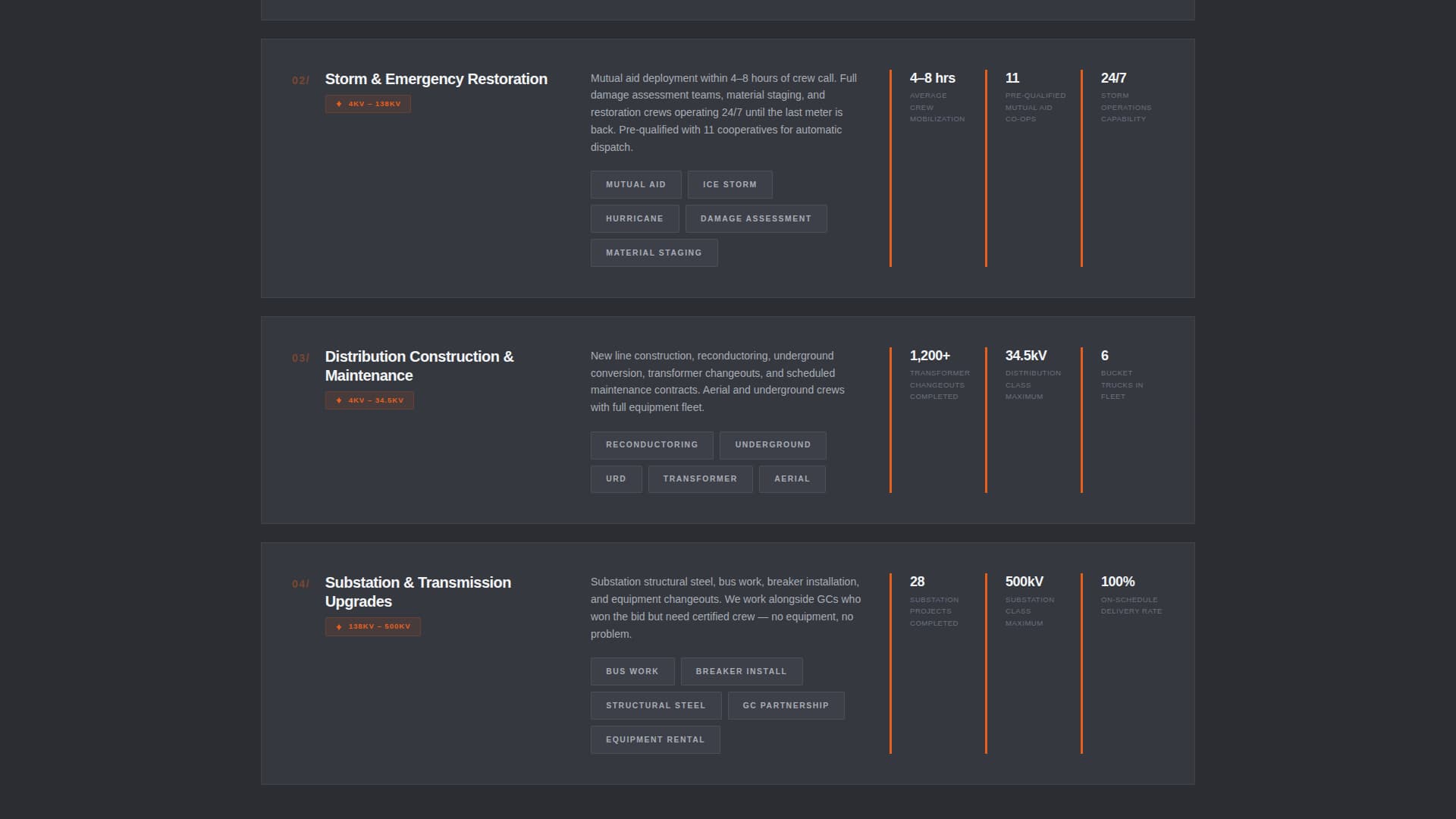Click the BUS WORK tag

[x=632, y=671]
